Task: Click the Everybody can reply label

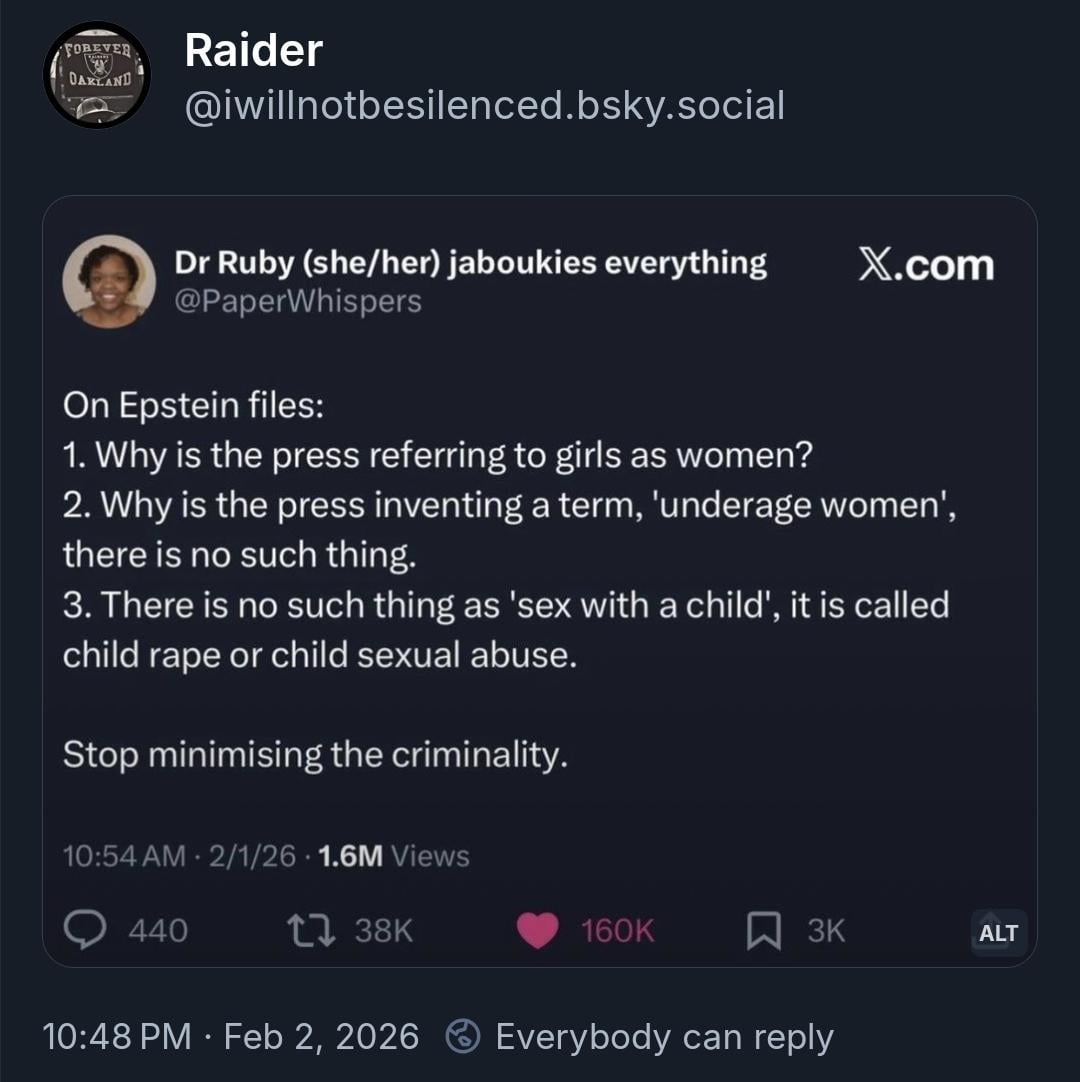Action: (664, 1037)
